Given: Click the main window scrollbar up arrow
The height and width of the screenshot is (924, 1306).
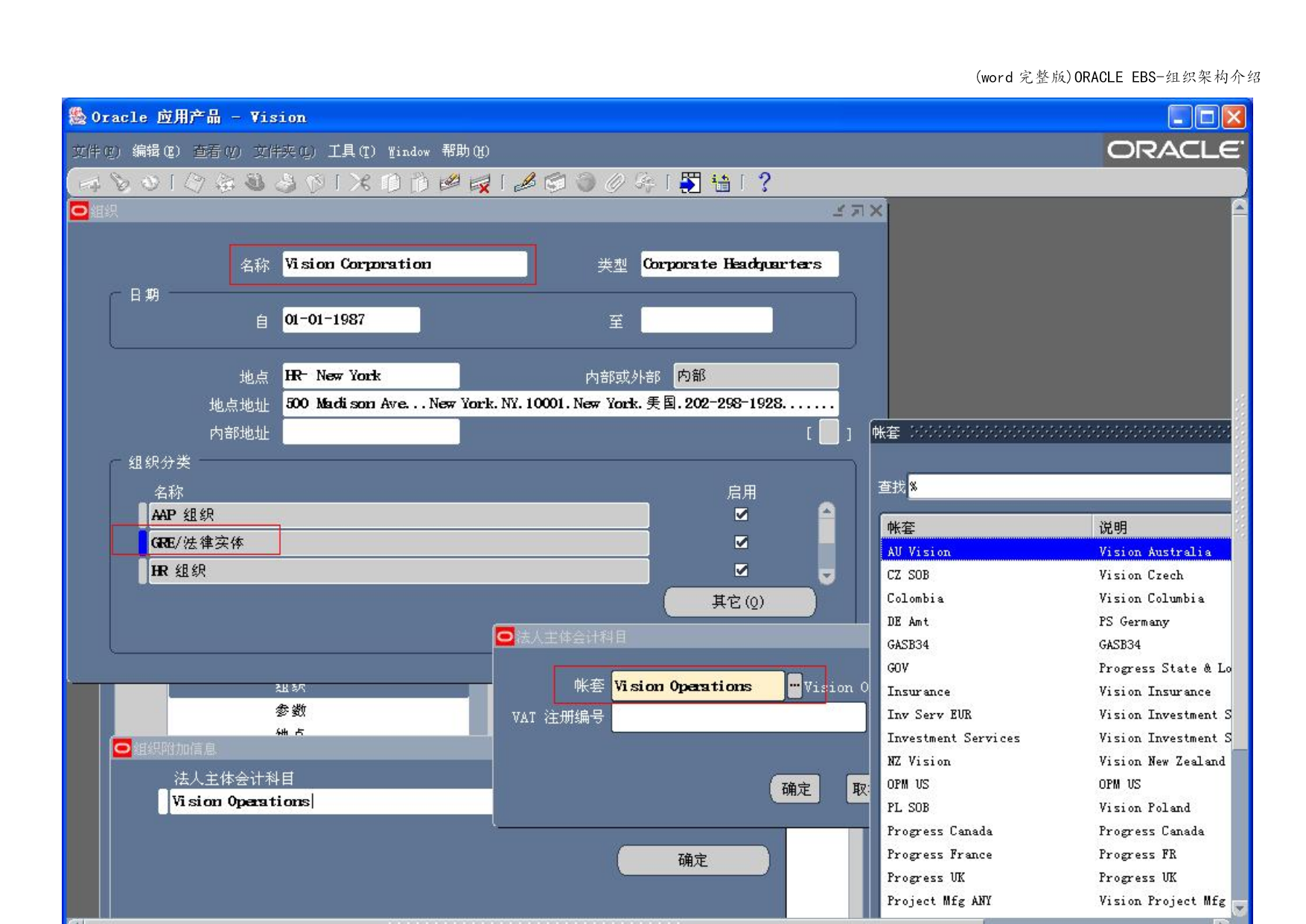Looking at the screenshot, I should point(1239,207).
